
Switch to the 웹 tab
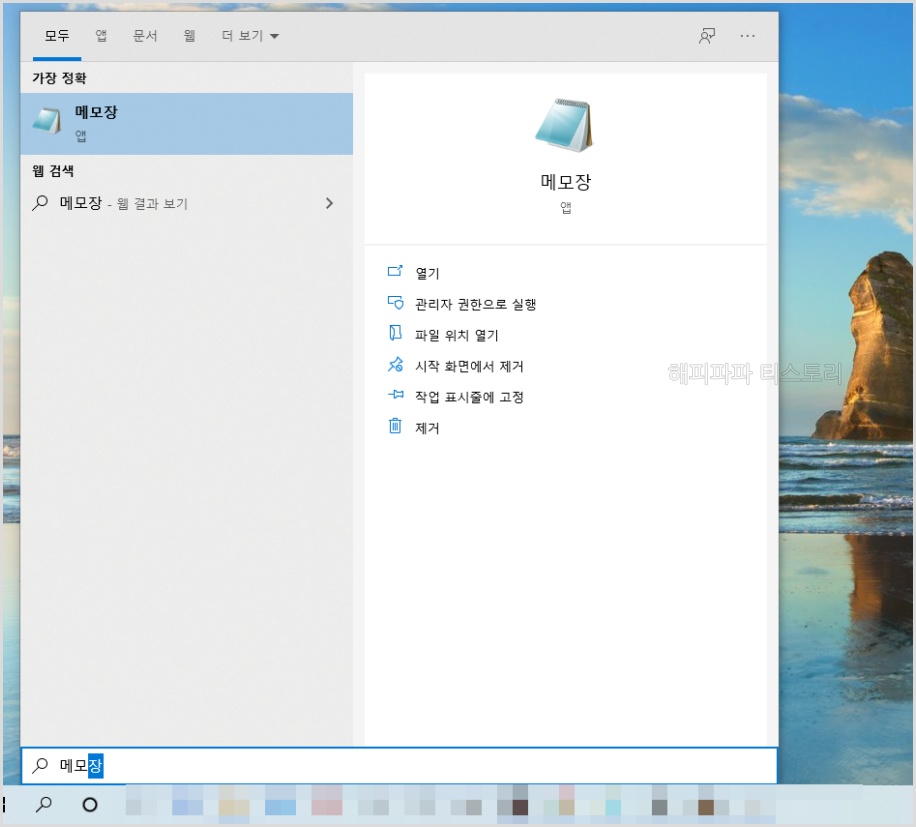[189, 36]
